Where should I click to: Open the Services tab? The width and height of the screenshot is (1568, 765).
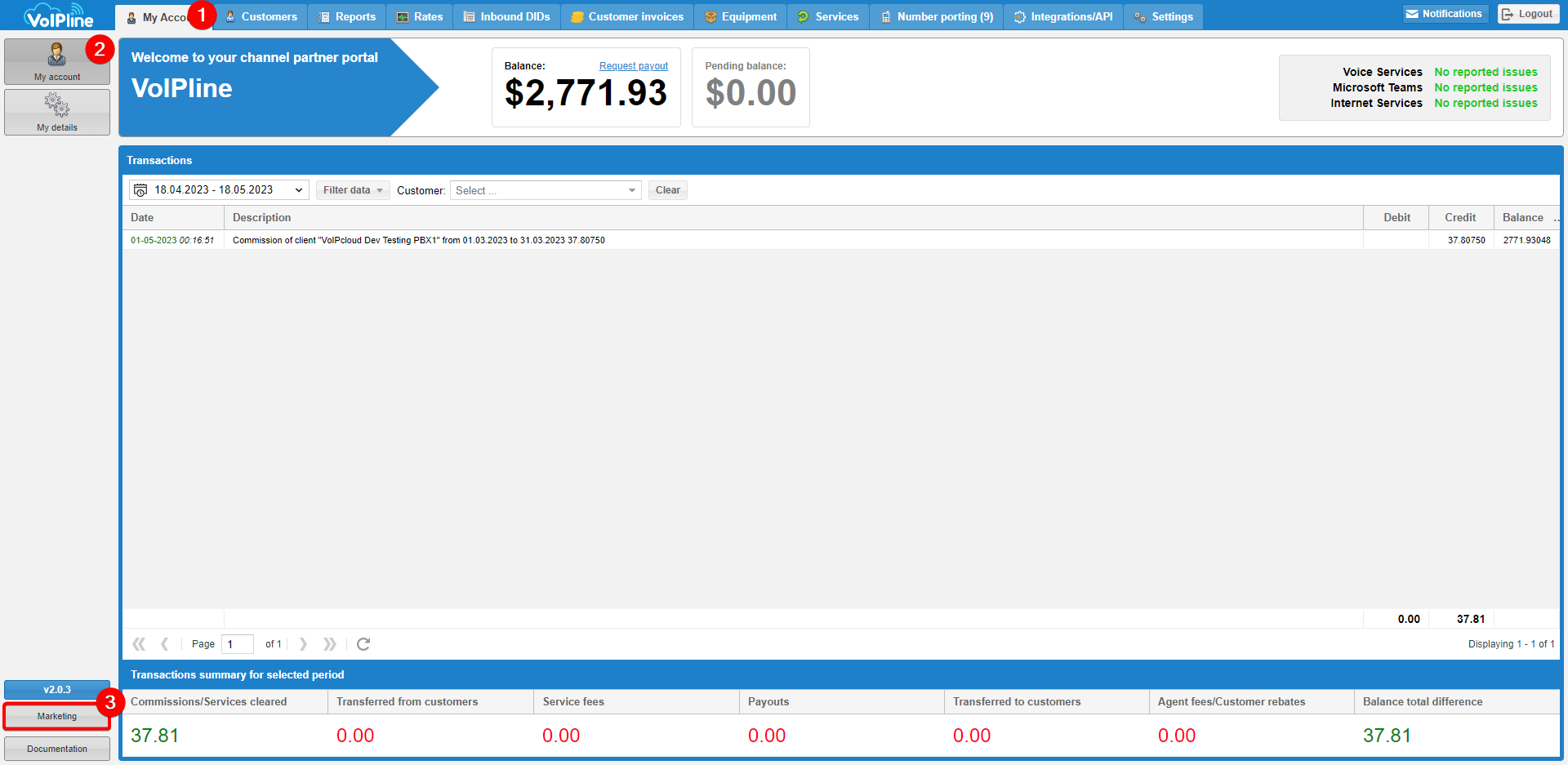[x=828, y=16]
